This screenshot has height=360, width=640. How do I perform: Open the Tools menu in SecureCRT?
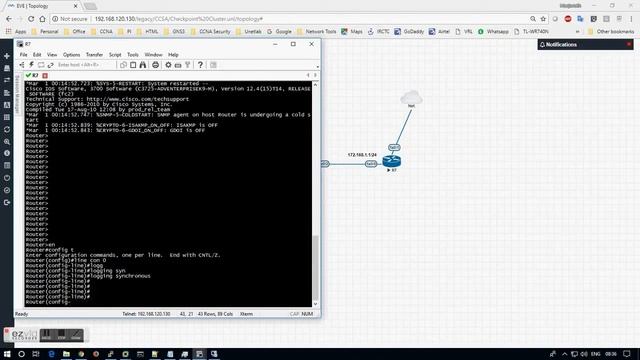(x=133, y=55)
